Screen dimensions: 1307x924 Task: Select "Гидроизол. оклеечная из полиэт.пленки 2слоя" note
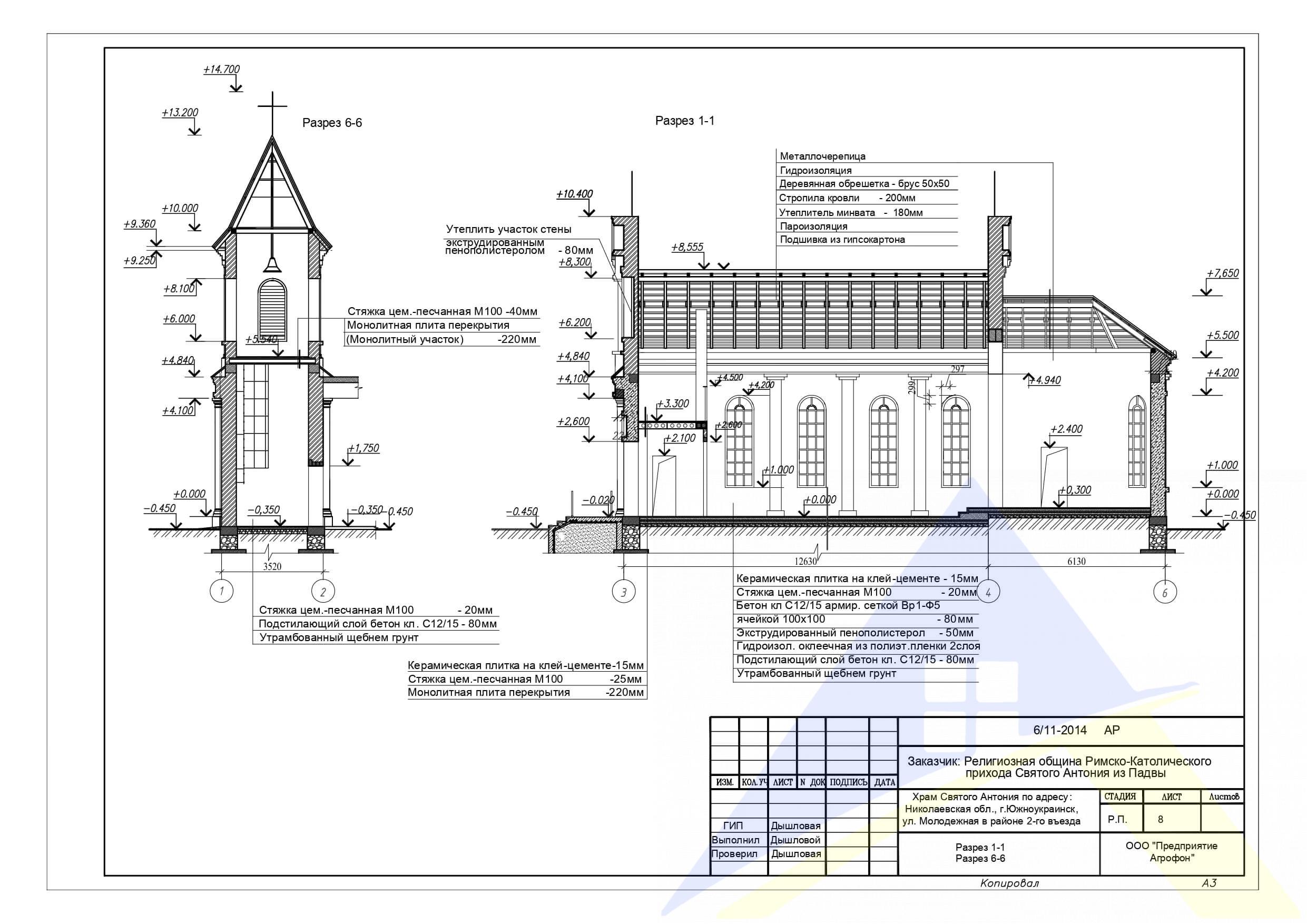[x=859, y=646]
